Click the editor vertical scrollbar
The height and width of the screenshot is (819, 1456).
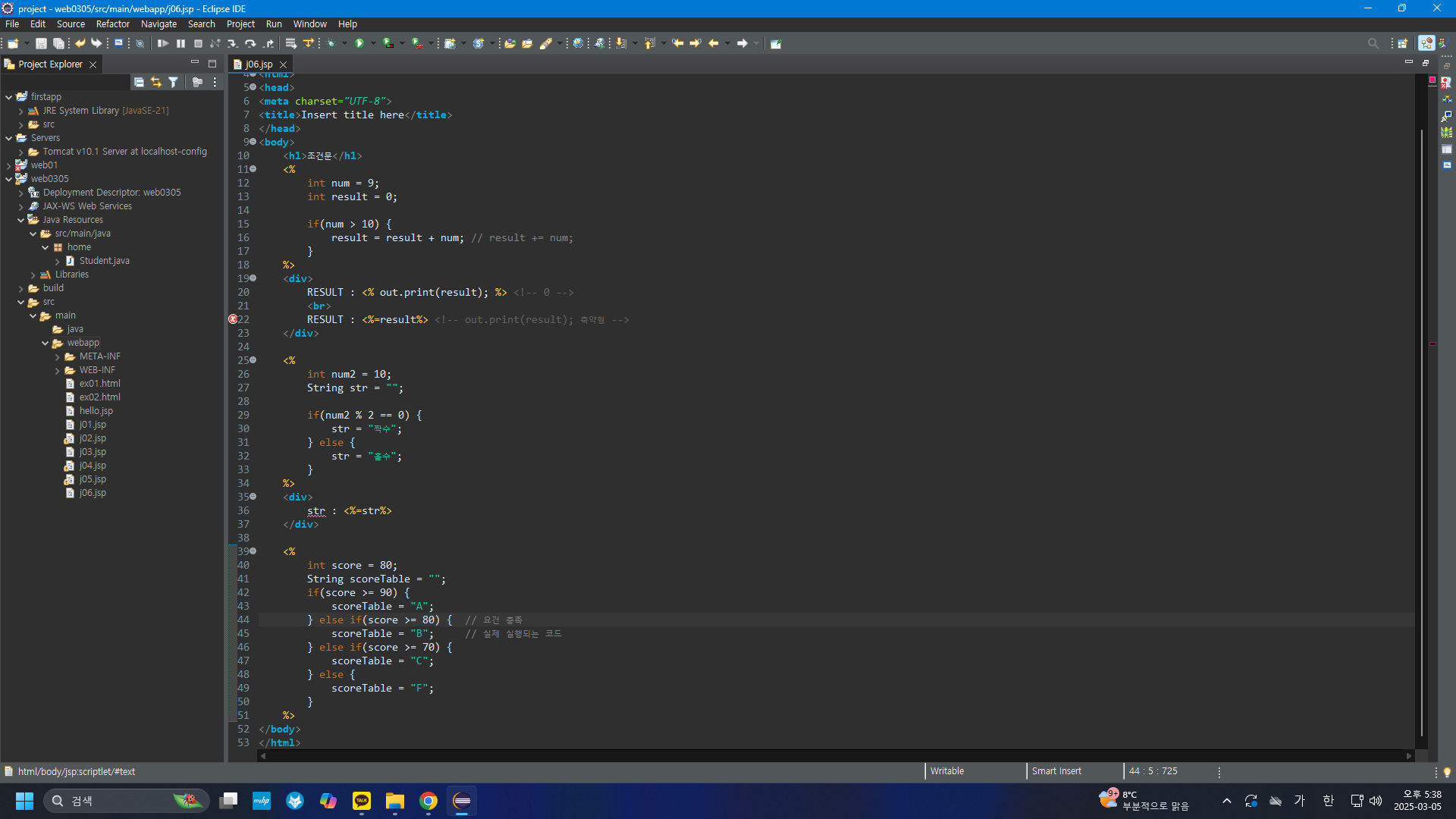coord(1421,432)
